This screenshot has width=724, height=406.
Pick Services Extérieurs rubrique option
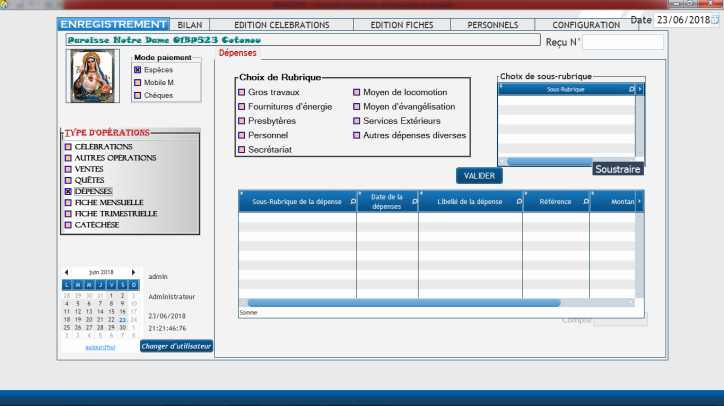[356, 121]
